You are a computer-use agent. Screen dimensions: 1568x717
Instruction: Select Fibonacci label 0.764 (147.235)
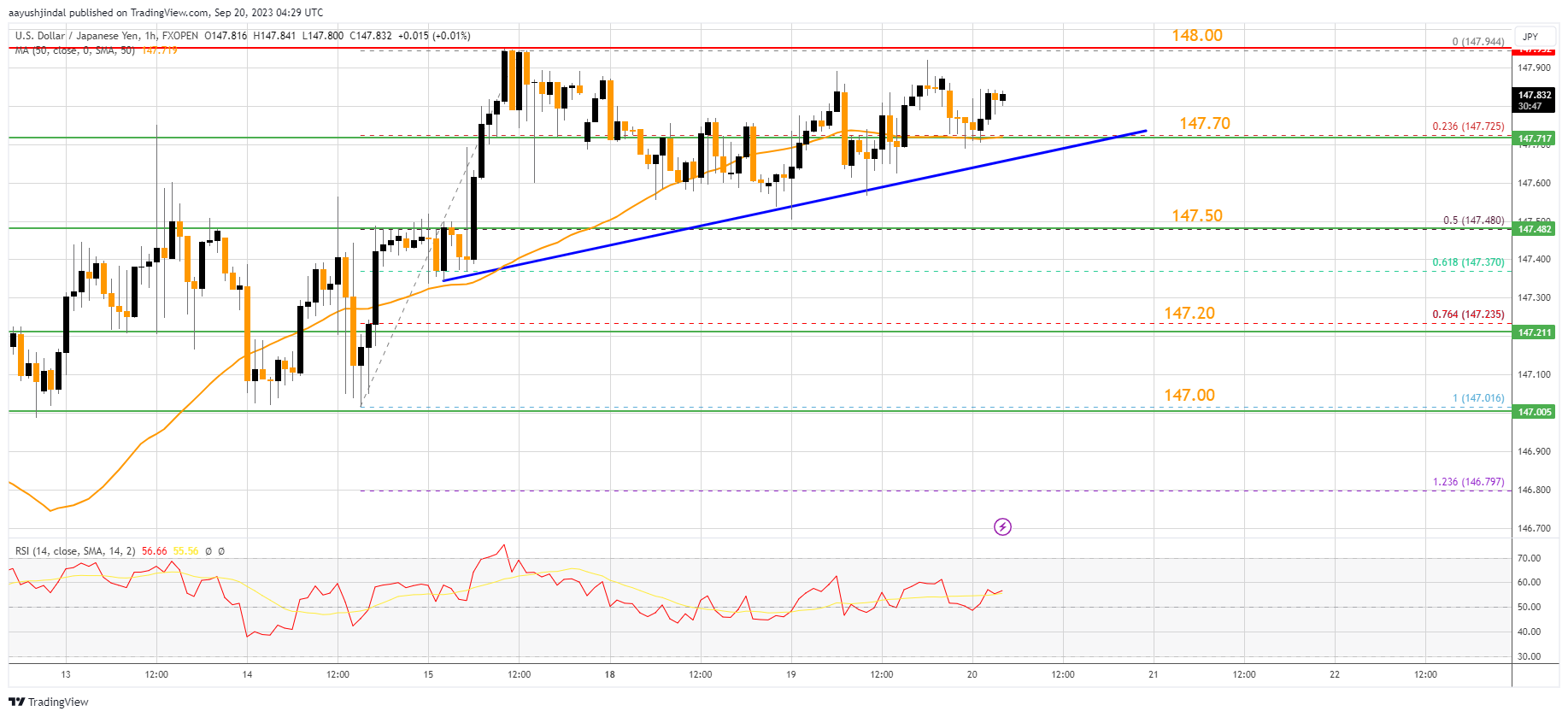(x=1468, y=314)
